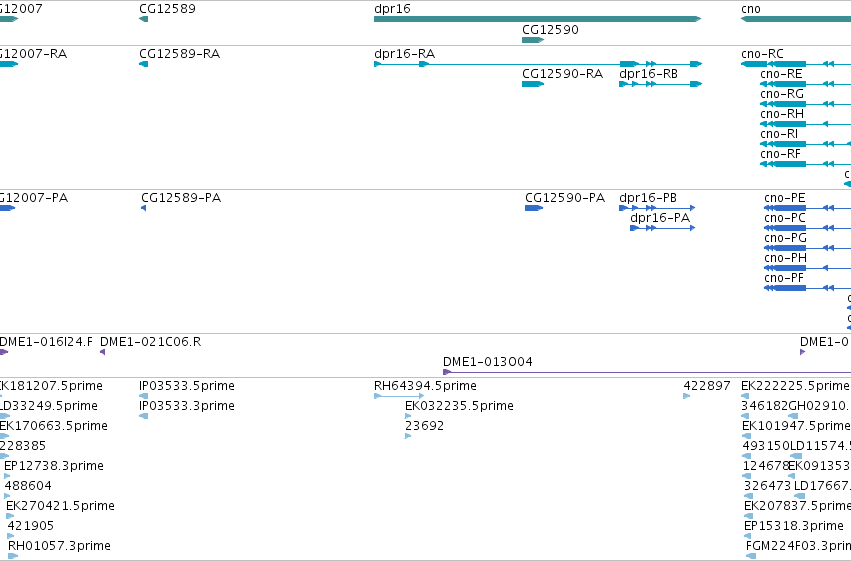The height and width of the screenshot is (561, 851).
Task: Select the CG12589-RA transcript arrow
Action: (144, 64)
